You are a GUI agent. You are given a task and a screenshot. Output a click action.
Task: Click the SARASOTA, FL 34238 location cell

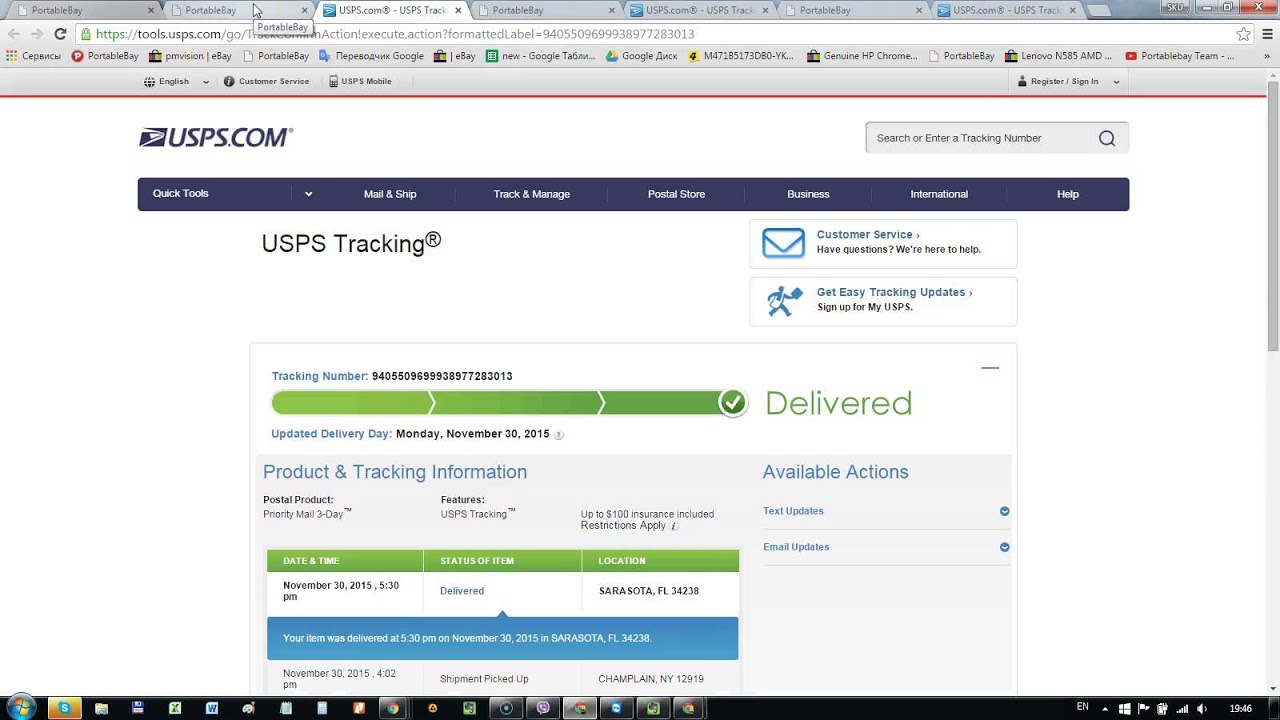(649, 591)
